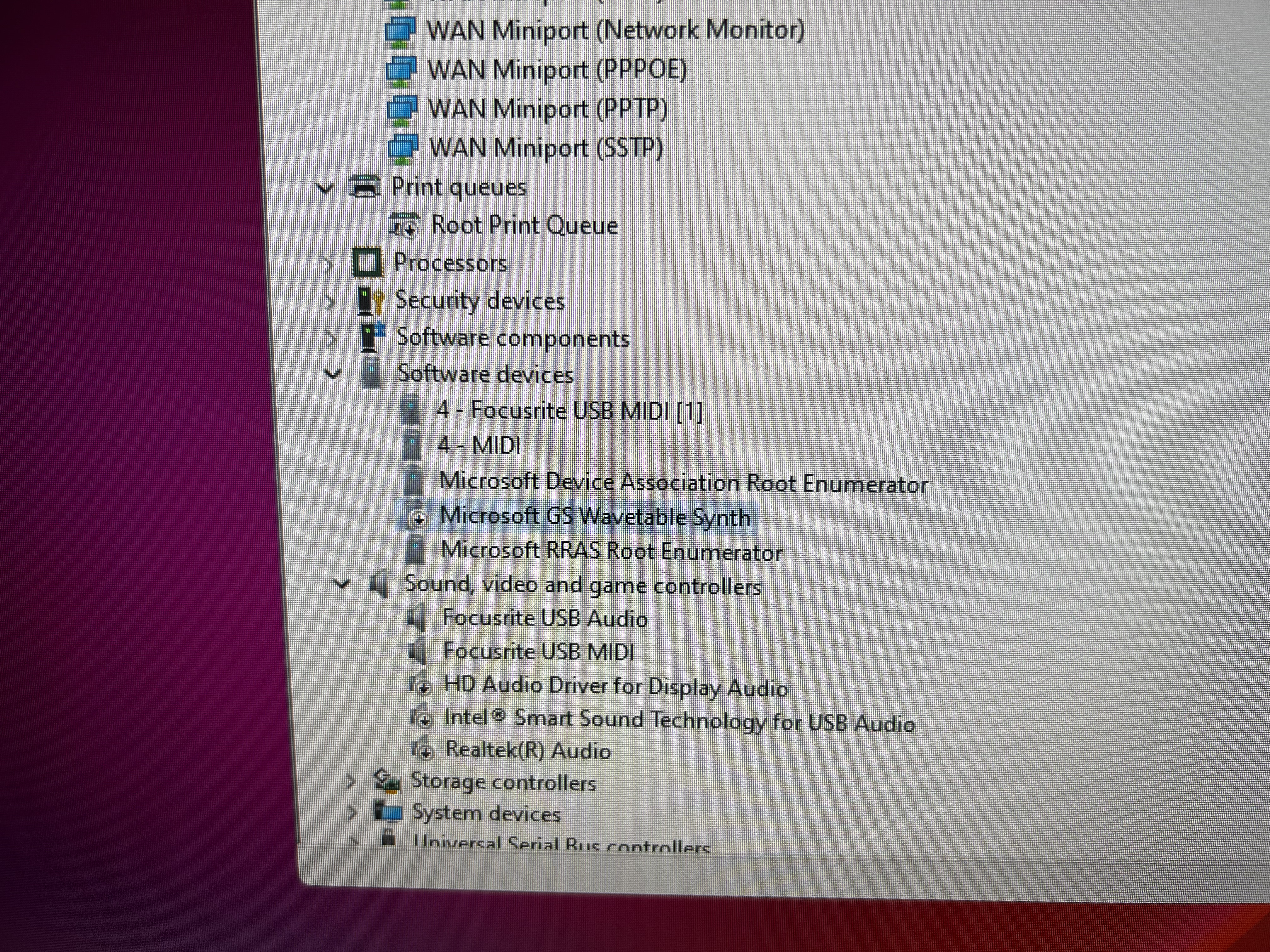
Task: Select Microsoft GS Wavetable Synth
Action: click(595, 517)
